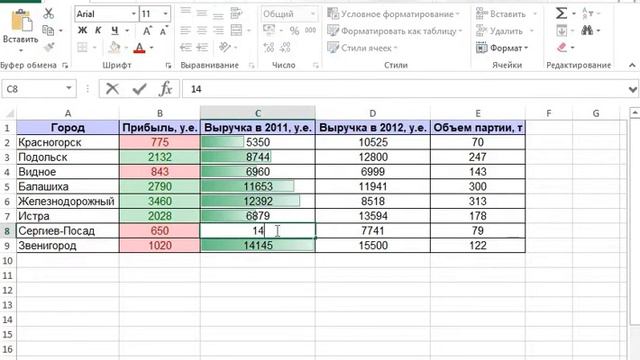The image size is (640, 360).
Task: Open the Arial font name dropdown
Action: [x=133, y=14]
